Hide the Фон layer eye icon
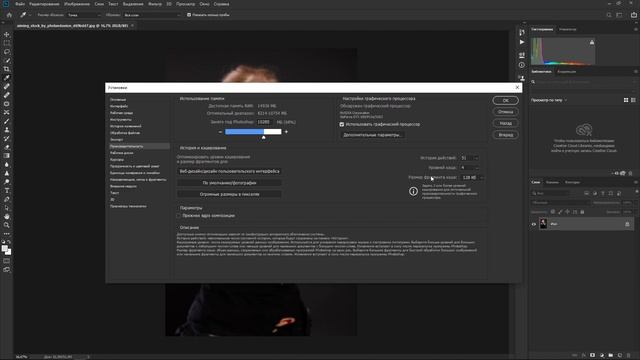Image resolution: width=640 pixels, height=360 pixels. (533, 224)
